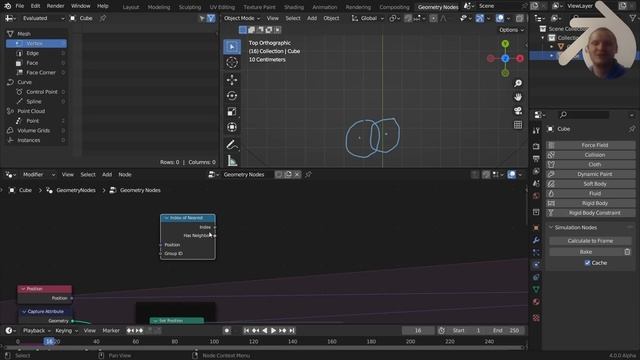The image size is (640, 360).
Task: Click the End frame field 250
Action: (506, 331)
